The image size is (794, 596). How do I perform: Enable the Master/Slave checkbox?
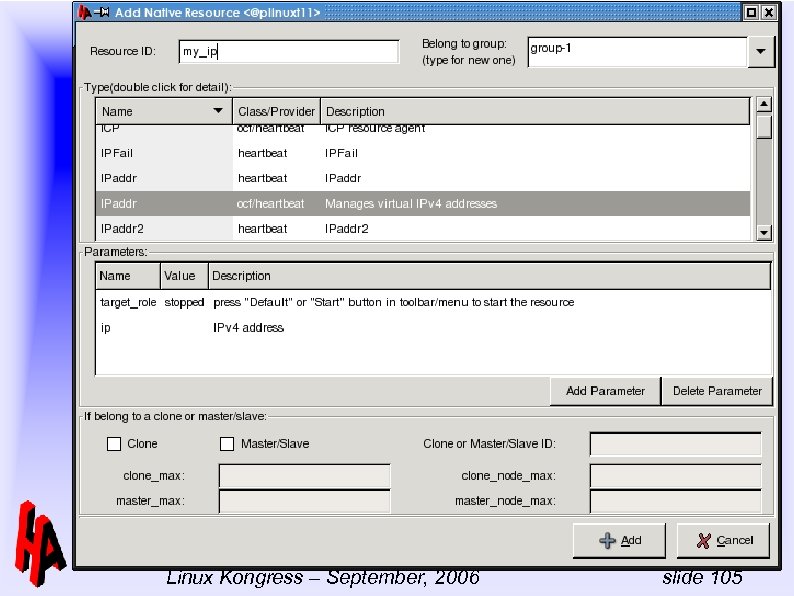(x=227, y=444)
